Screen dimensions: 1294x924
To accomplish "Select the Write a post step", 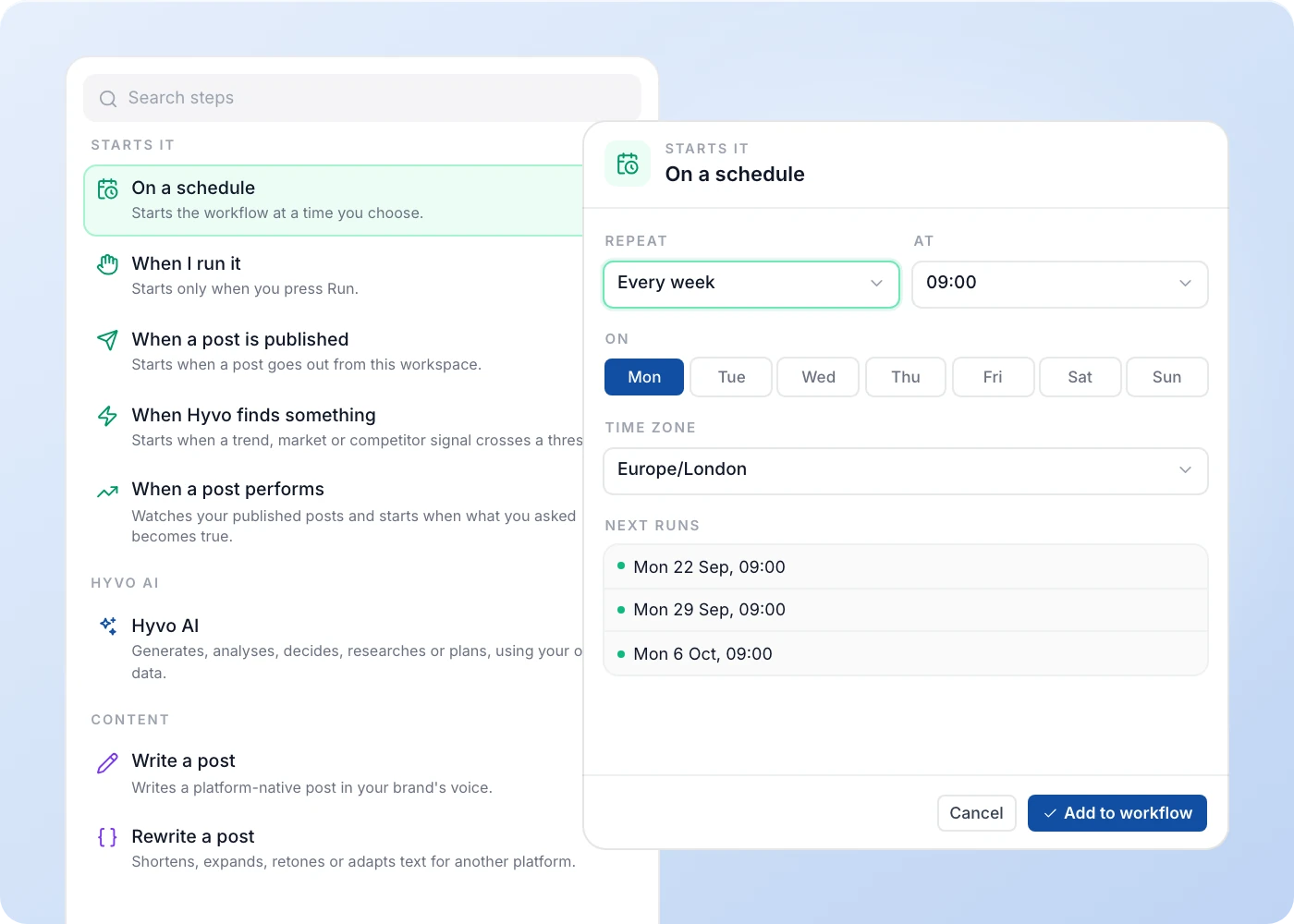I will click(334, 774).
